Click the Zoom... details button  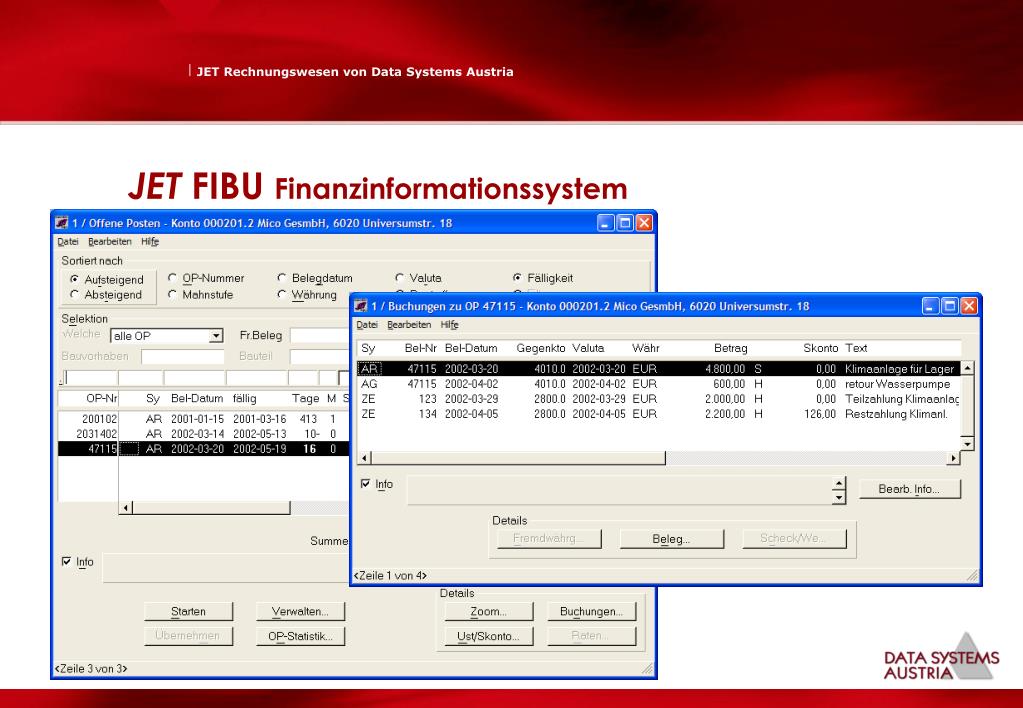[489, 611]
